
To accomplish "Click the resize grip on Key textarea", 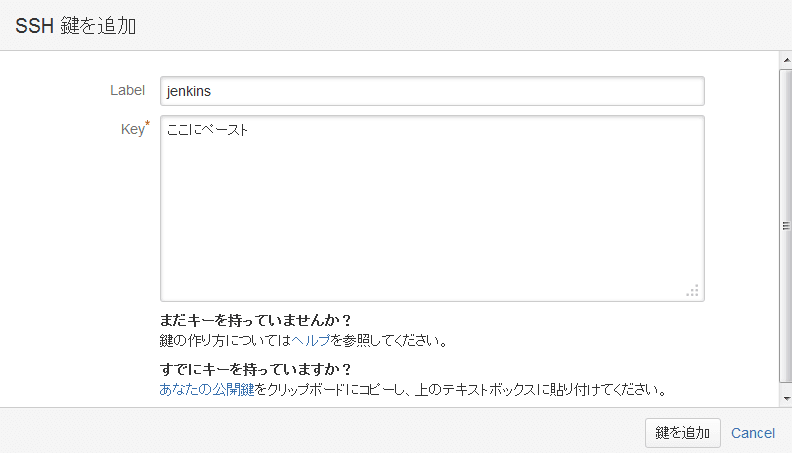I will point(692,291).
